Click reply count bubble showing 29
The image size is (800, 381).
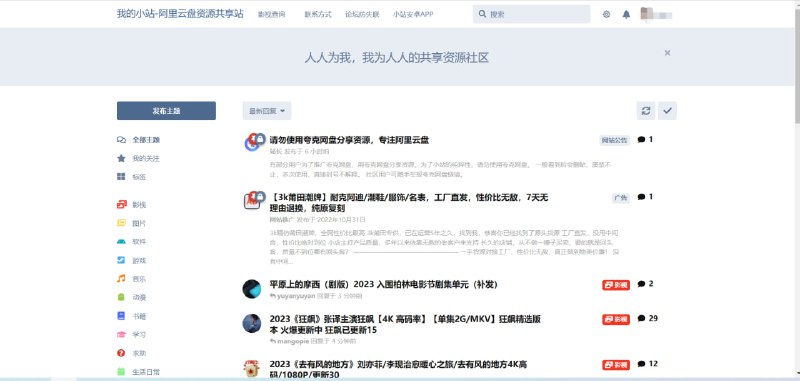pyautogui.click(x=647, y=318)
